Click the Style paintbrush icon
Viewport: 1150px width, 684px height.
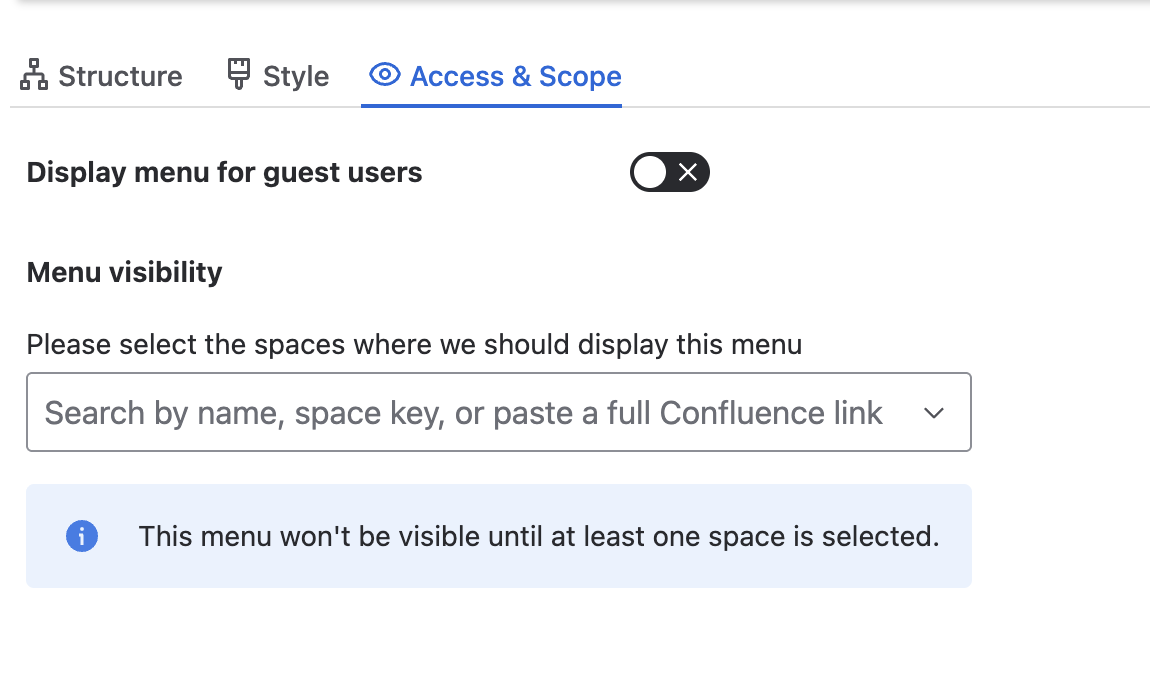pos(238,74)
